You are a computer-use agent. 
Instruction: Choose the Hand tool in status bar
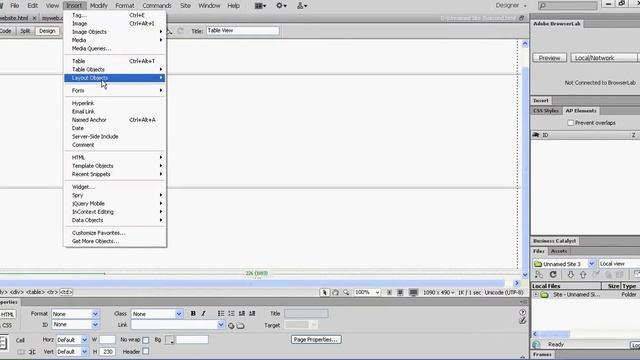335,292
